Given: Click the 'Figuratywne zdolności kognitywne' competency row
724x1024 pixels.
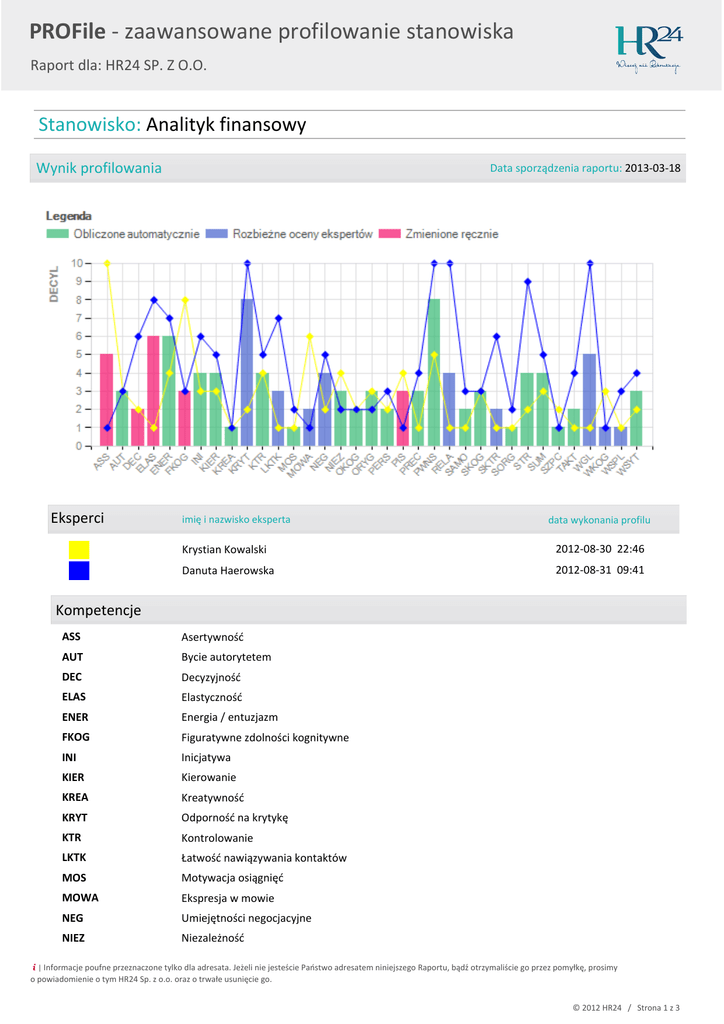Looking at the screenshot, I should [265, 737].
